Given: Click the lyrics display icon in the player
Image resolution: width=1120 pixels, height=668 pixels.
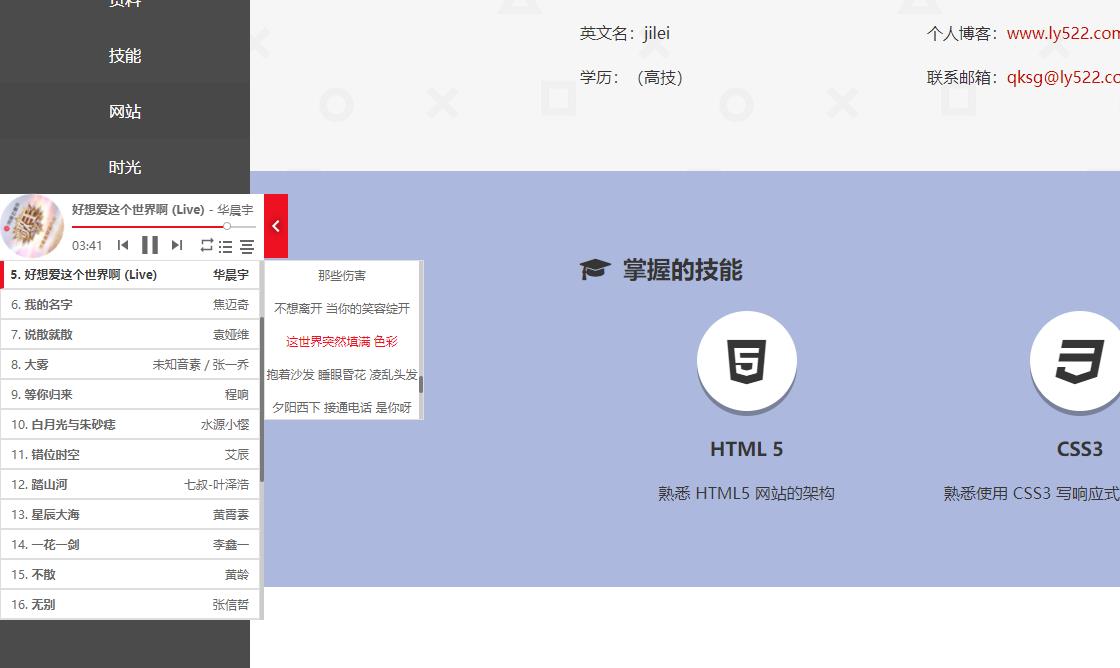Looking at the screenshot, I should tap(247, 245).
